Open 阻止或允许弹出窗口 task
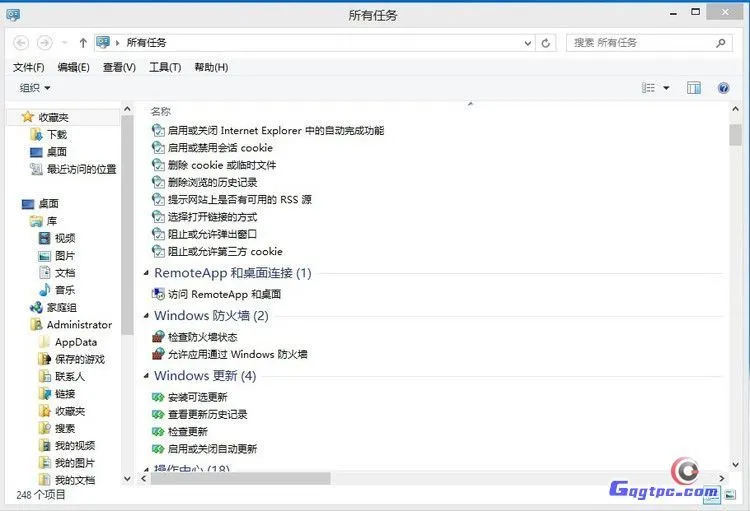The height and width of the screenshot is (511, 750). coord(212,234)
